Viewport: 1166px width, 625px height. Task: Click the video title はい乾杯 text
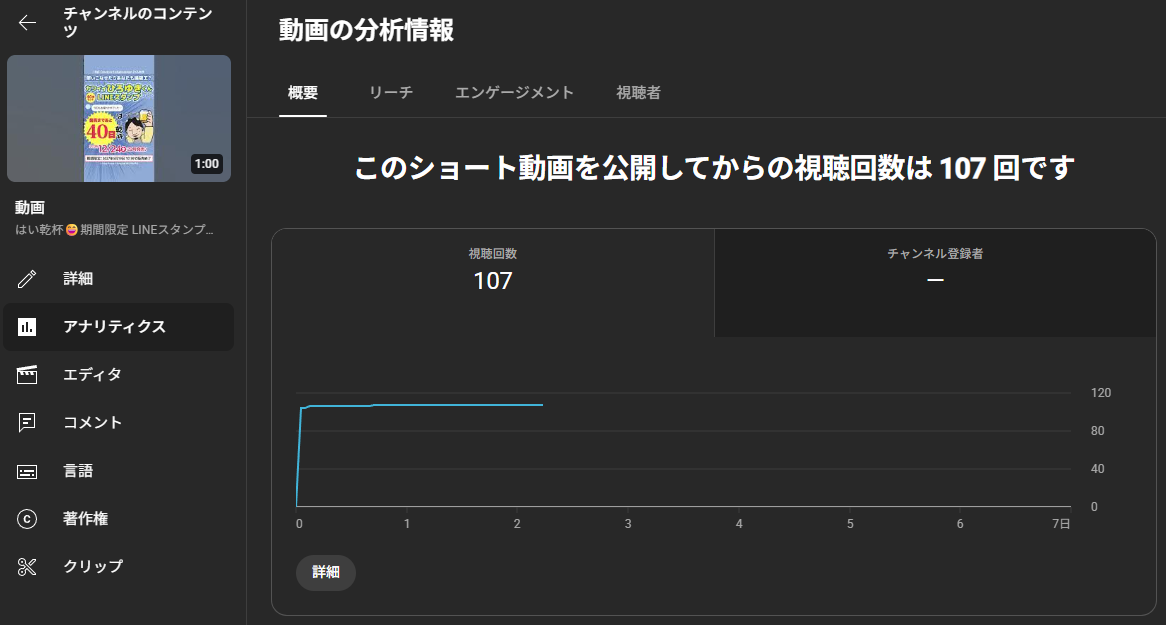(x=114, y=230)
